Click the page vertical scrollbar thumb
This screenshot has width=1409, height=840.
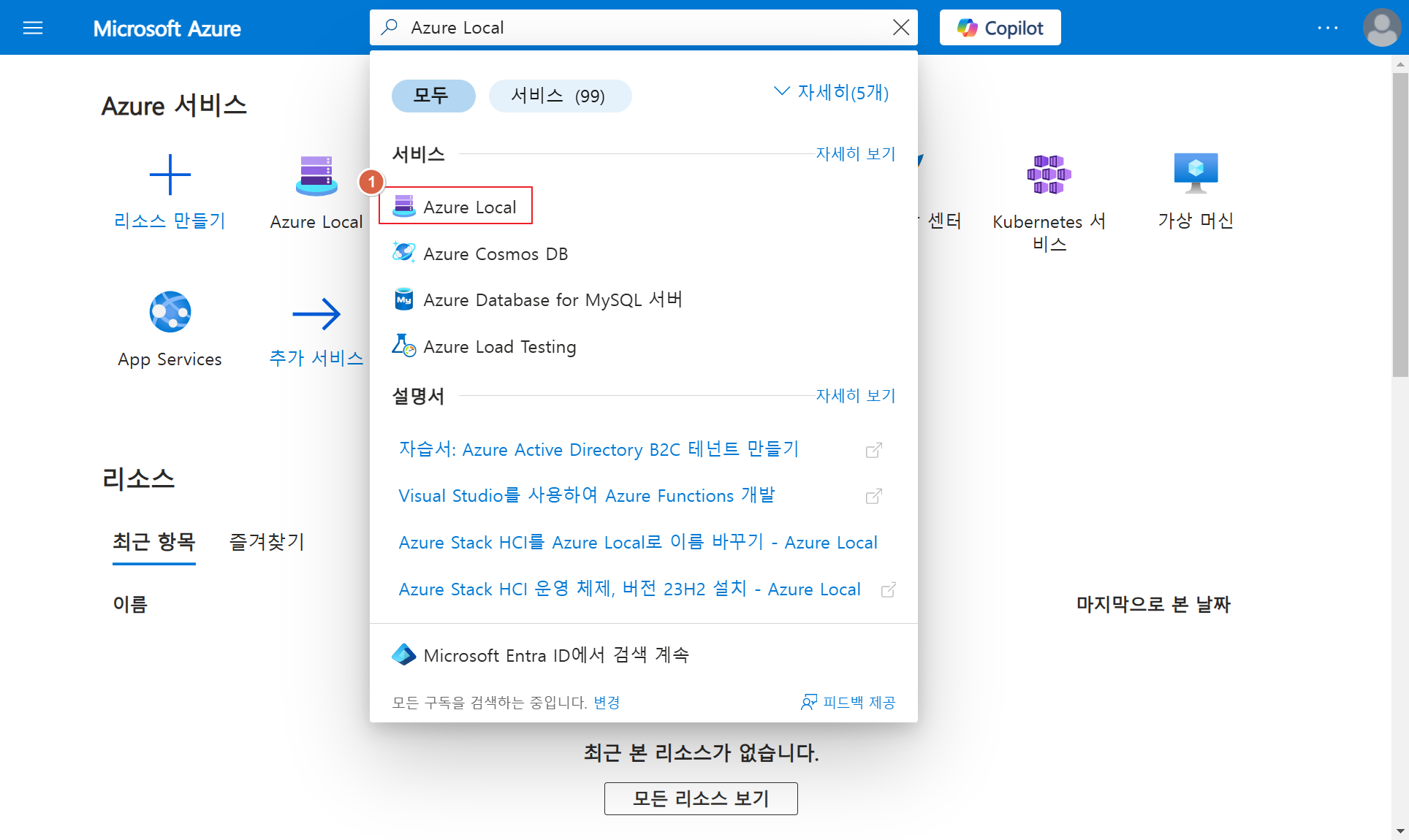pos(1399,224)
